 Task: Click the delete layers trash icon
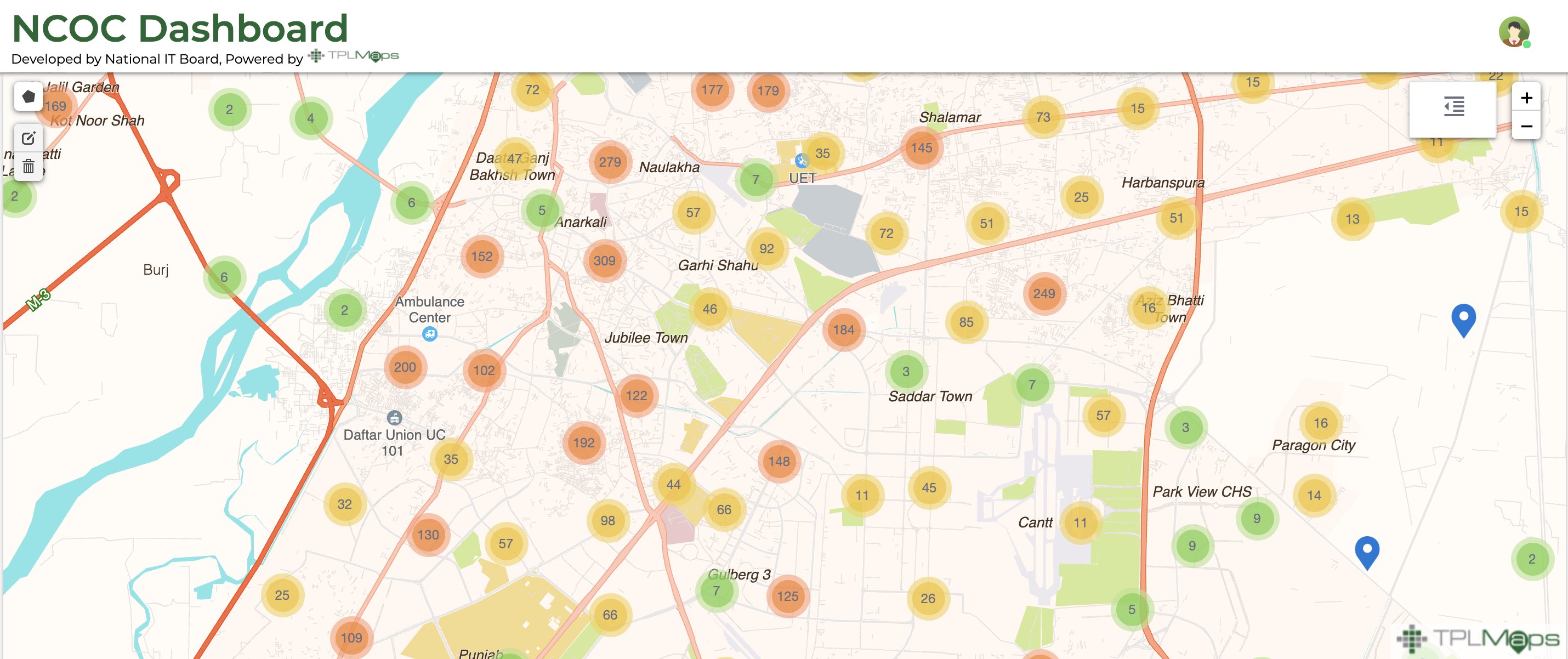[28, 166]
